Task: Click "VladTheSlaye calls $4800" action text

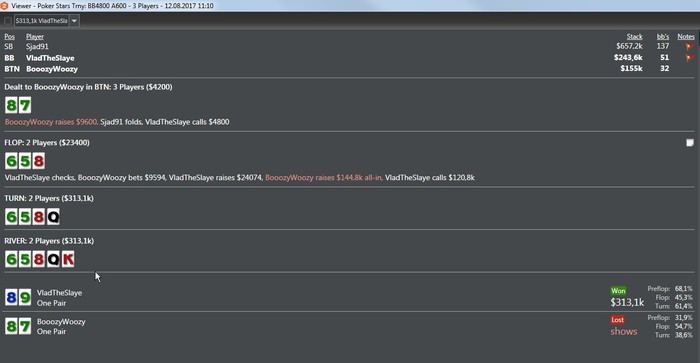Action: [187, 122]
